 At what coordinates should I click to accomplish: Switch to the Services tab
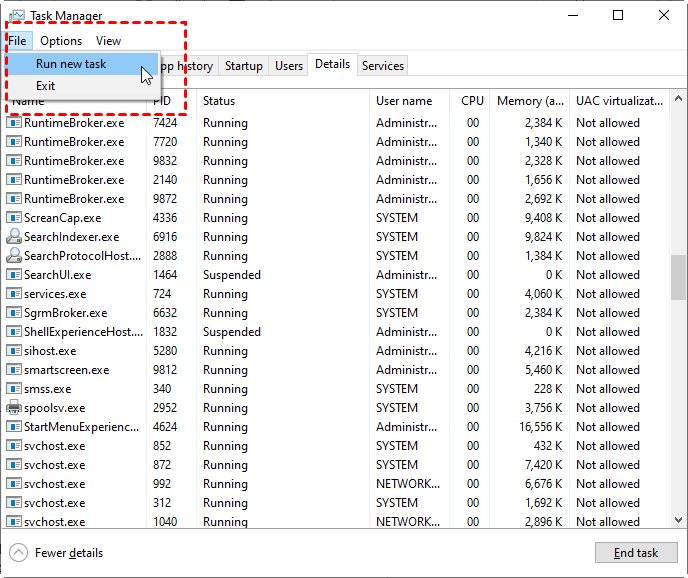coord(383,66)
